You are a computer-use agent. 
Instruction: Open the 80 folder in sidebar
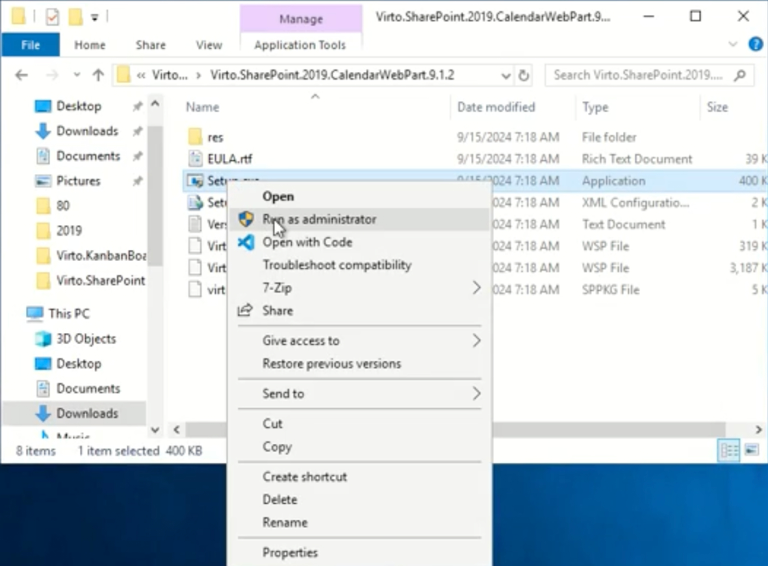pyautogui.click(x=63, y=206)
